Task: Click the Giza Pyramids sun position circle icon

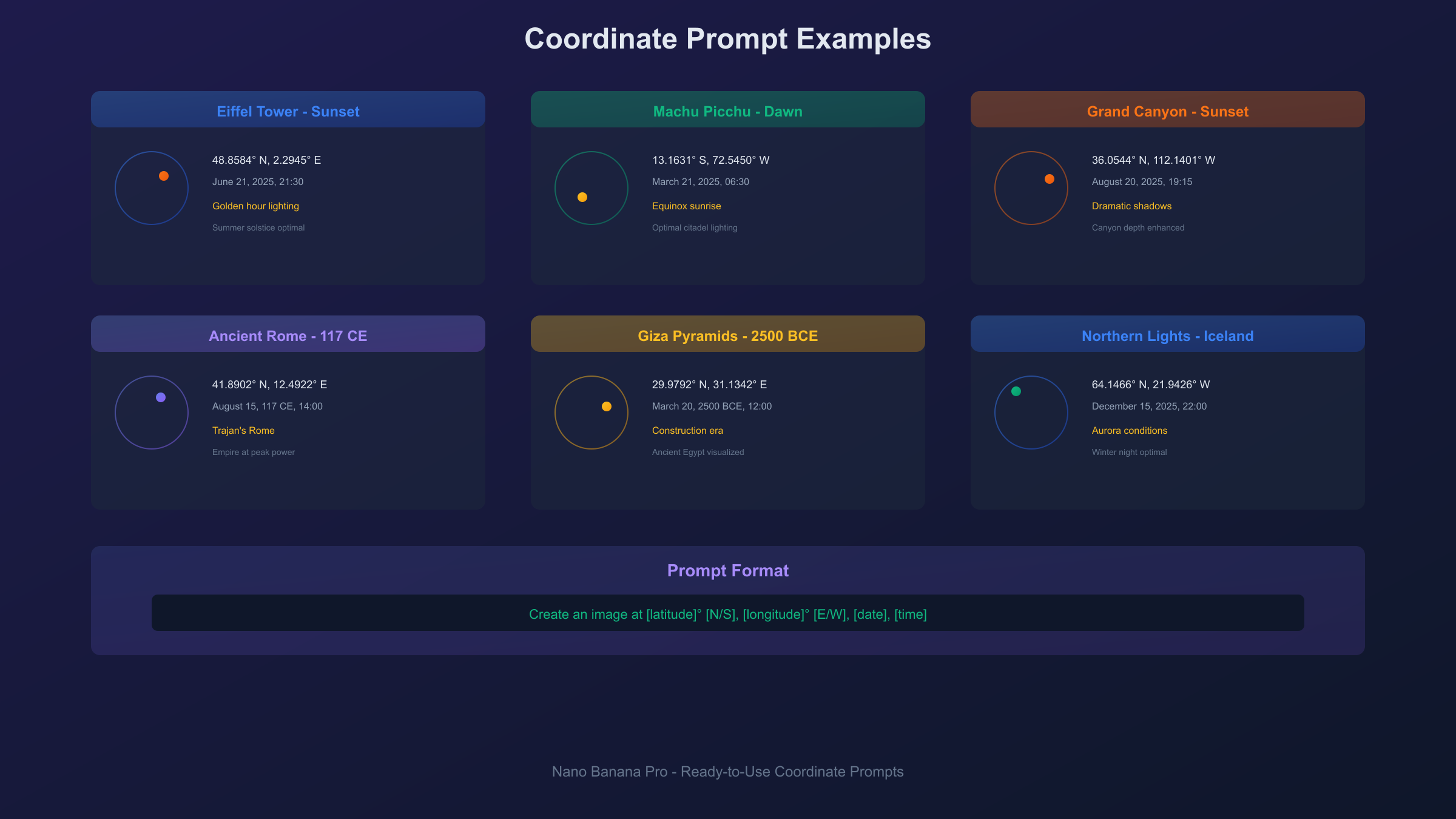Action: [591, 413]
